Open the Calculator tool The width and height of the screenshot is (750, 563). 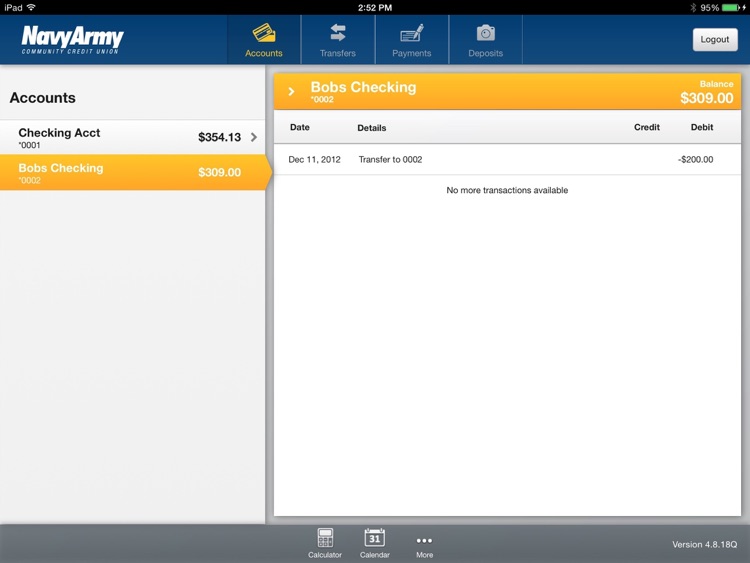(325, 543)
